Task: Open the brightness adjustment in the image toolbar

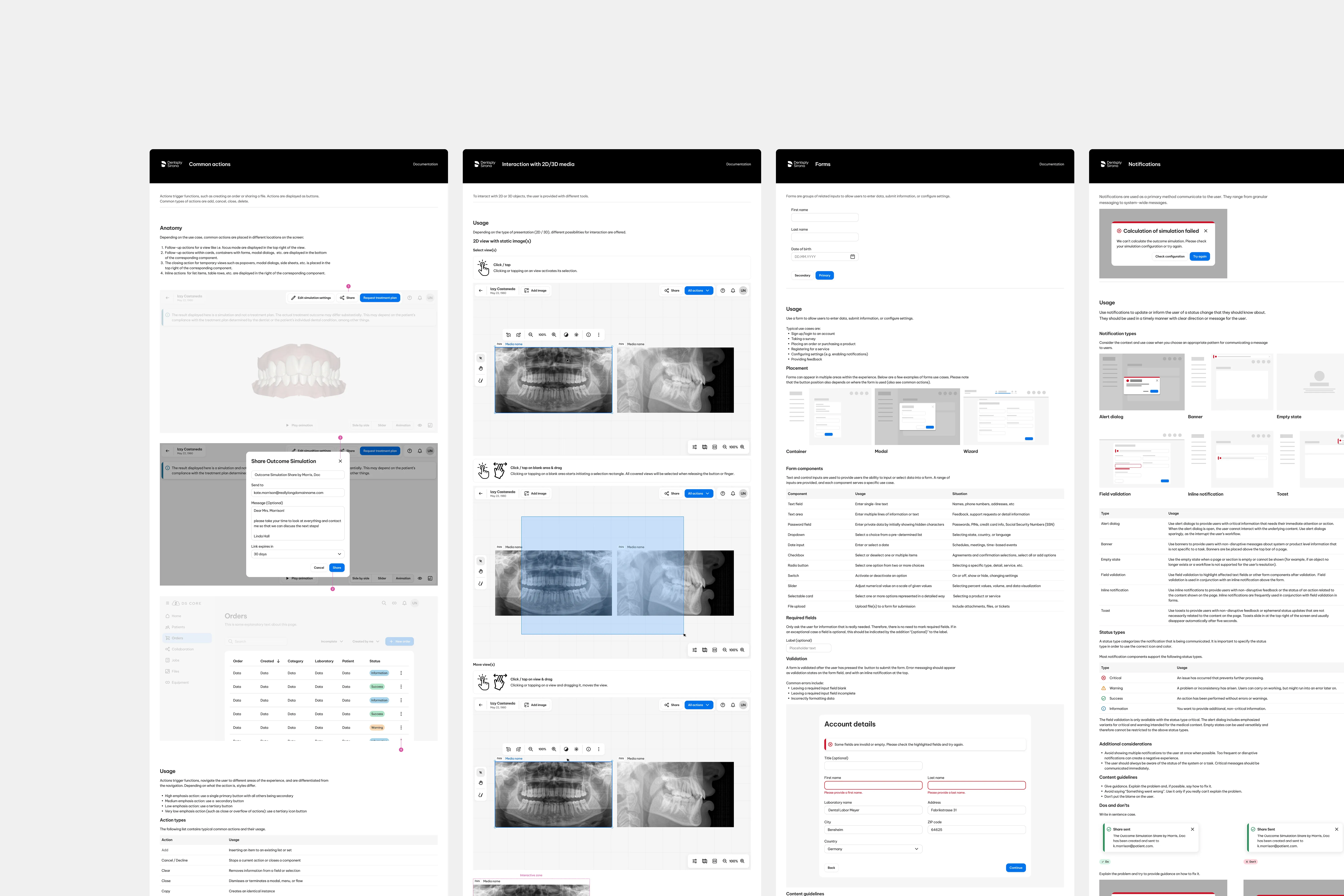Action: (x=576, y=335)
